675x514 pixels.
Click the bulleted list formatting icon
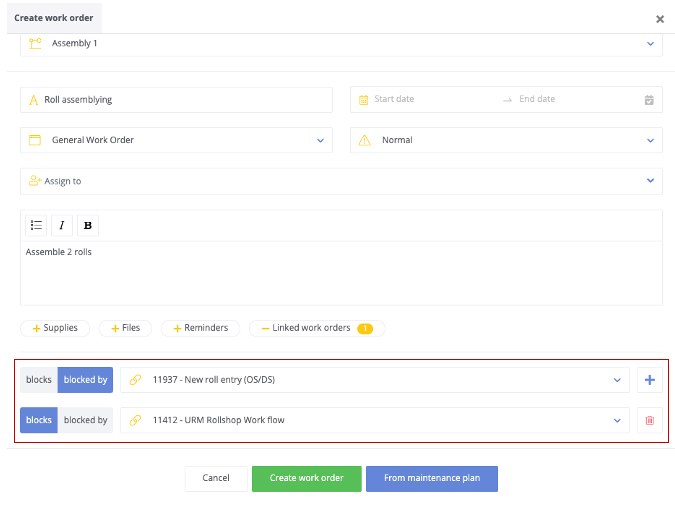pos(36,225)
